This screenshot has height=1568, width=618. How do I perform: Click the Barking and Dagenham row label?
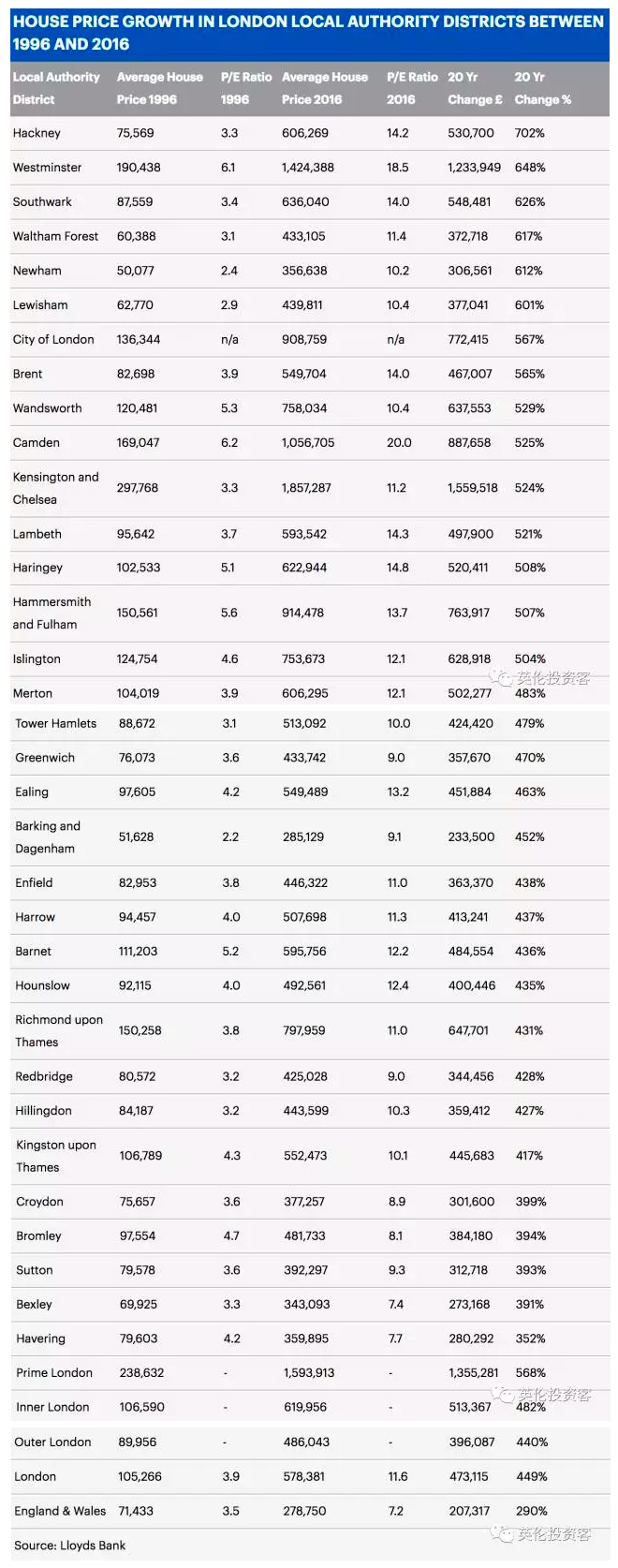[x=48, y=837]
